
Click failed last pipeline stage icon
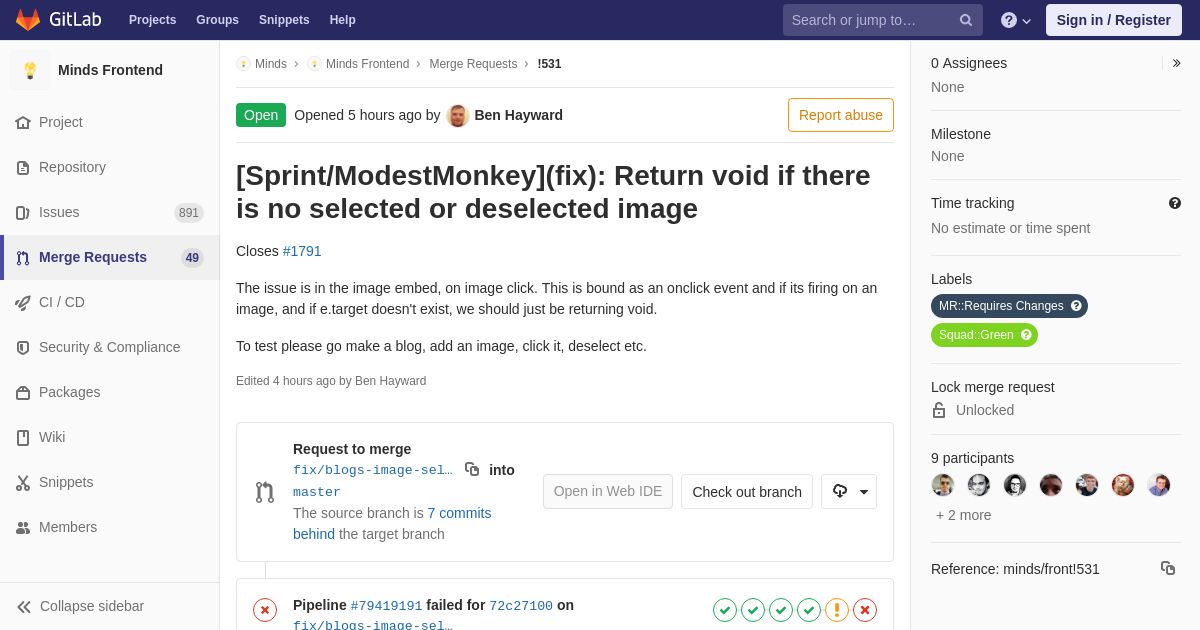[x=865, y=610]
